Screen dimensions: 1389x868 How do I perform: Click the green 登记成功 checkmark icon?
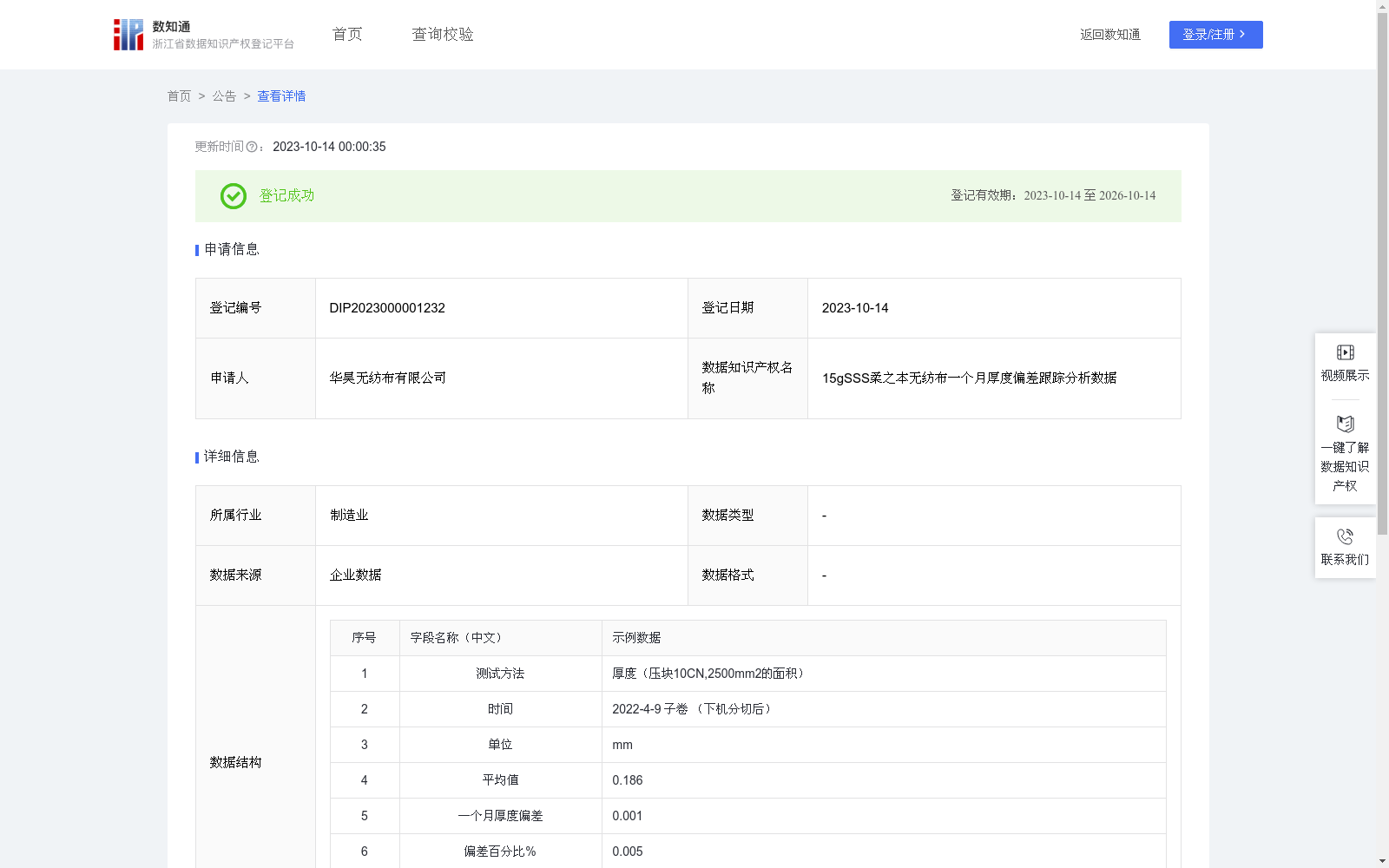[234, 196]
